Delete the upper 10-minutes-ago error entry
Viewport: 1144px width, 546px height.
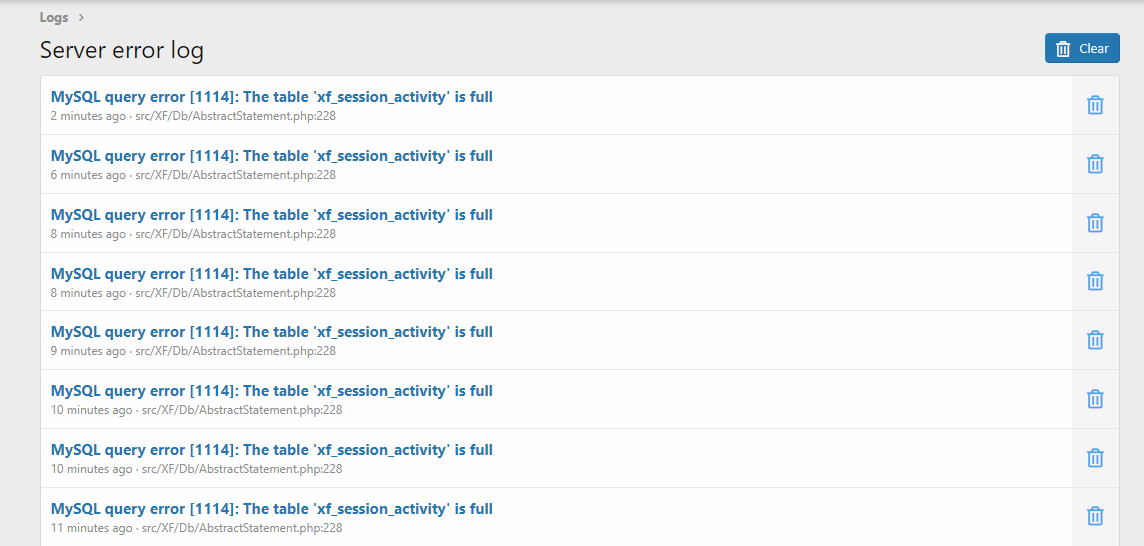[x=1095, y=399]
